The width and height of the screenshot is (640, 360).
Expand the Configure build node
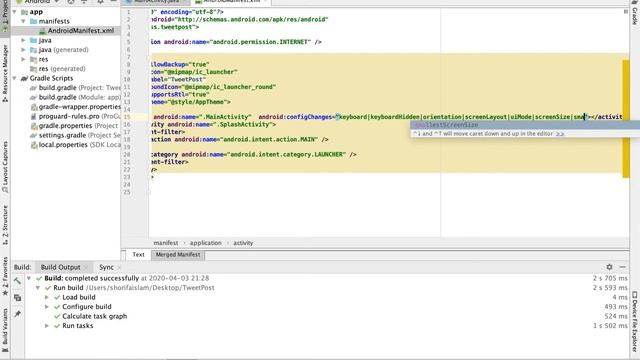click(x=47, y=307)
